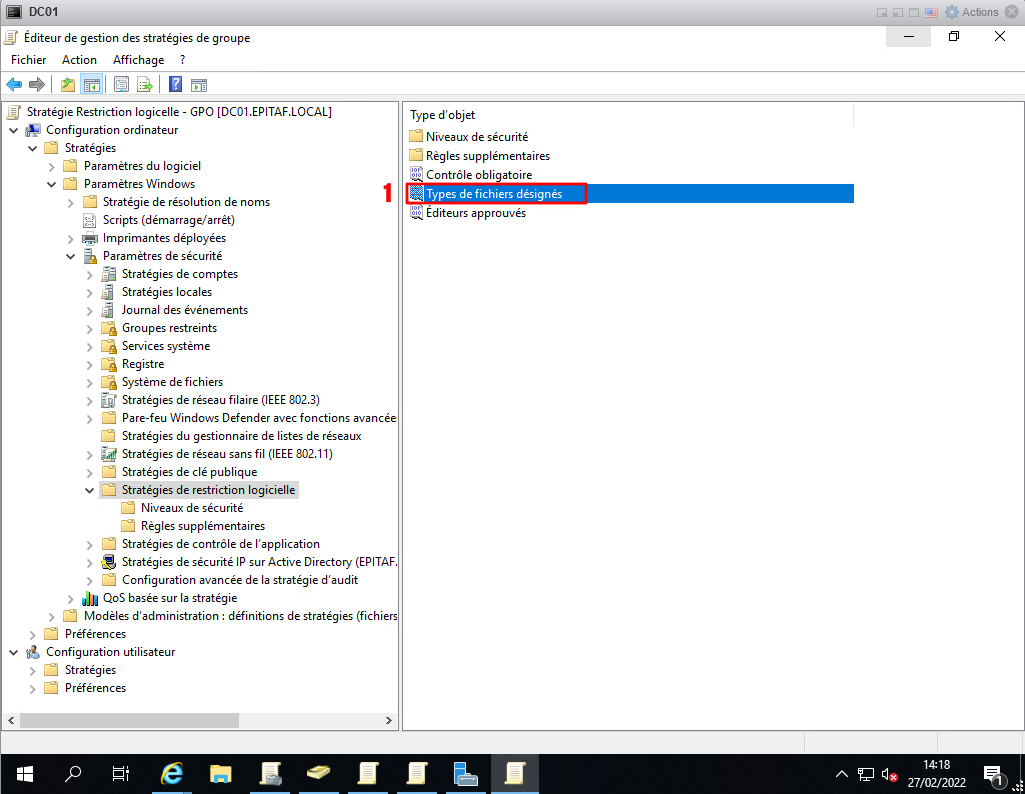Click the Actions button in top bar
Image resolution: width=1025 pixels, height=794 pixels.
[x=972, y=12]
